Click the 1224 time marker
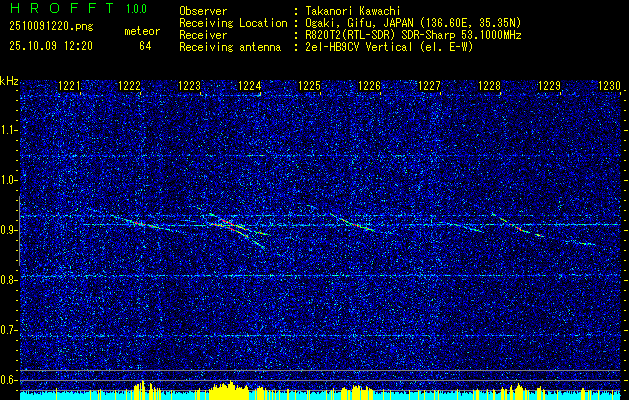Screen dimensions: 629x400 tap(250, 86)
